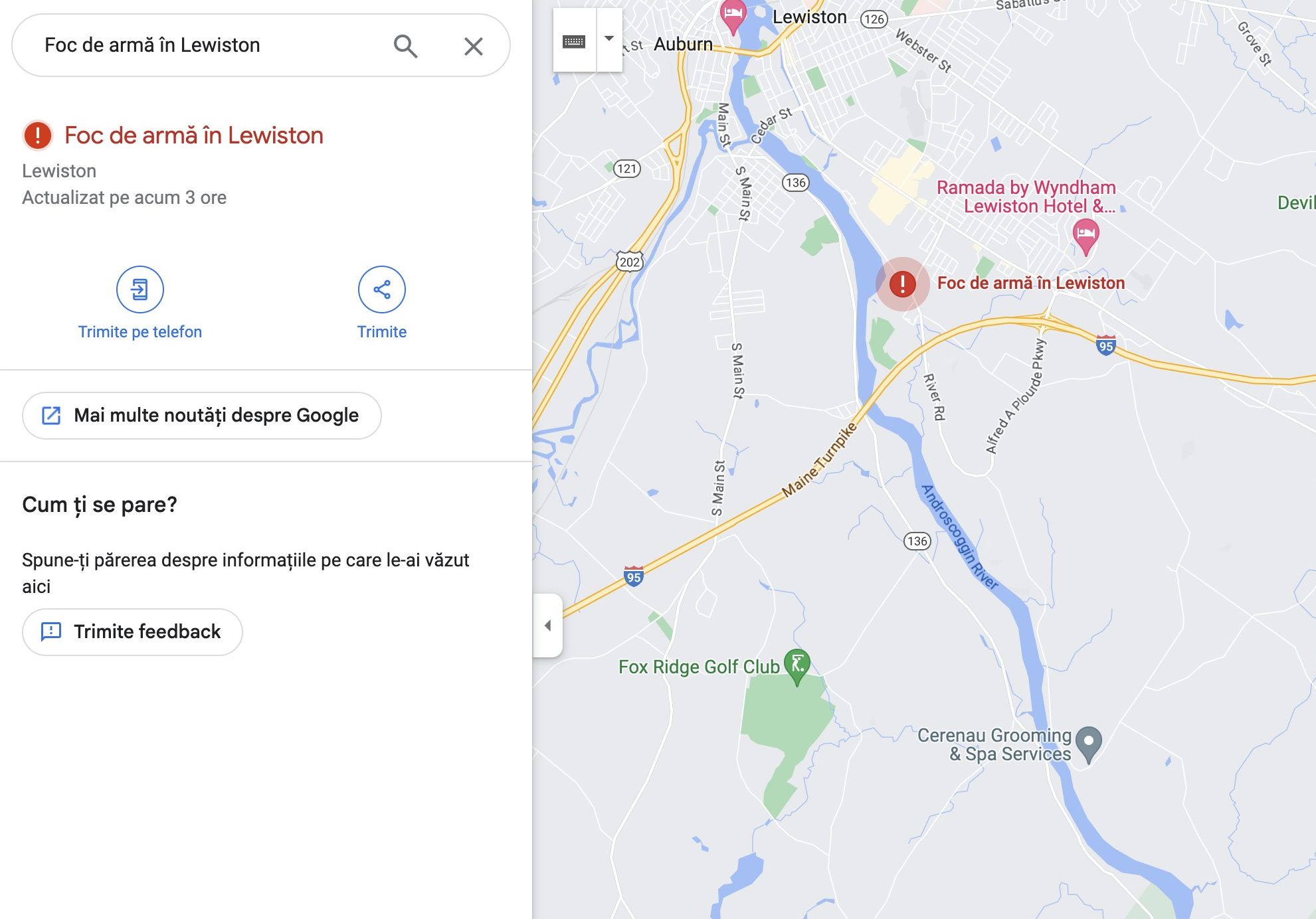Click the red alert icon in the panel header
The image size is (1316, 919).
pos(38,135)
